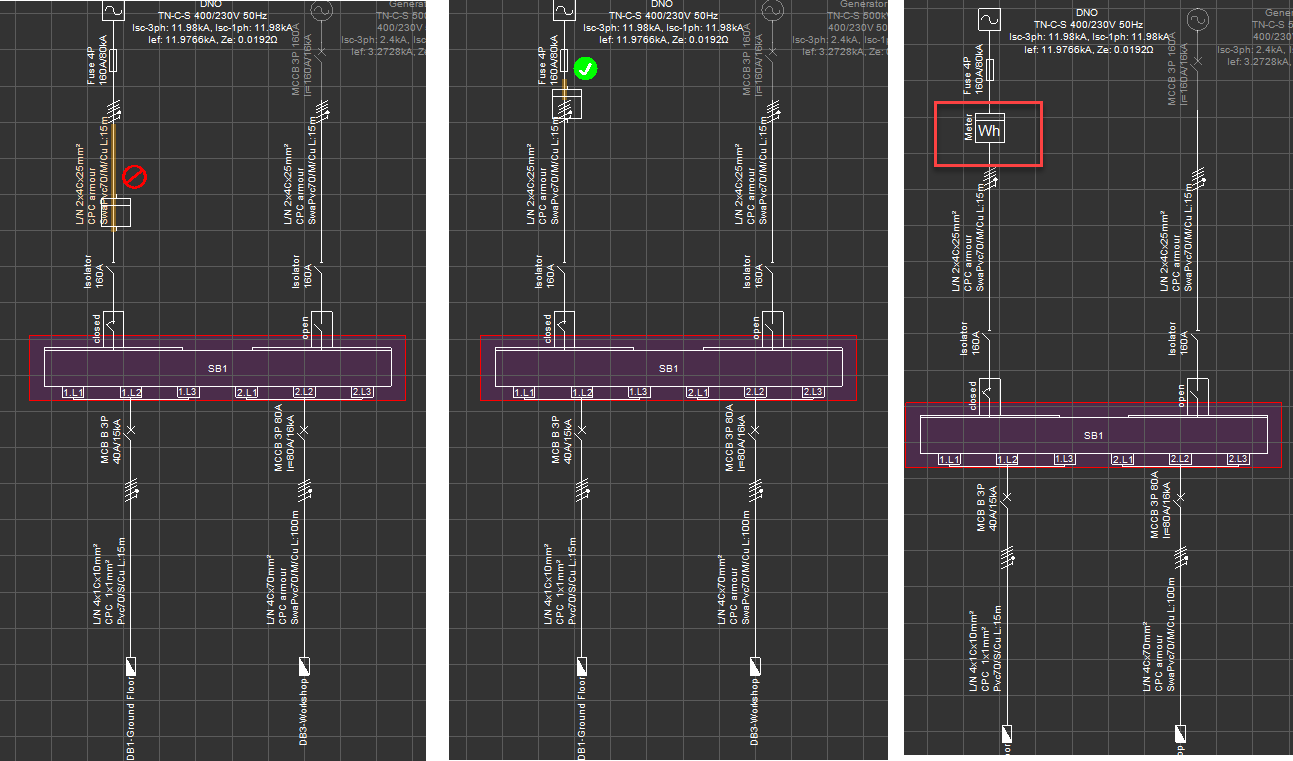
Task: Select the Generator source symbol in right diagram
Action: point(1197,18)
